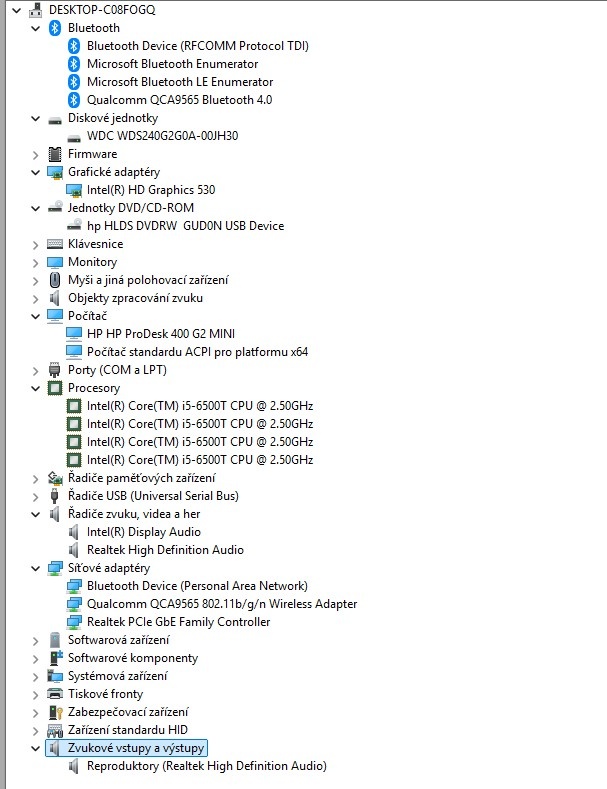Select the Zvukové vstupy a výstupy label

click(x=136, y=748)
